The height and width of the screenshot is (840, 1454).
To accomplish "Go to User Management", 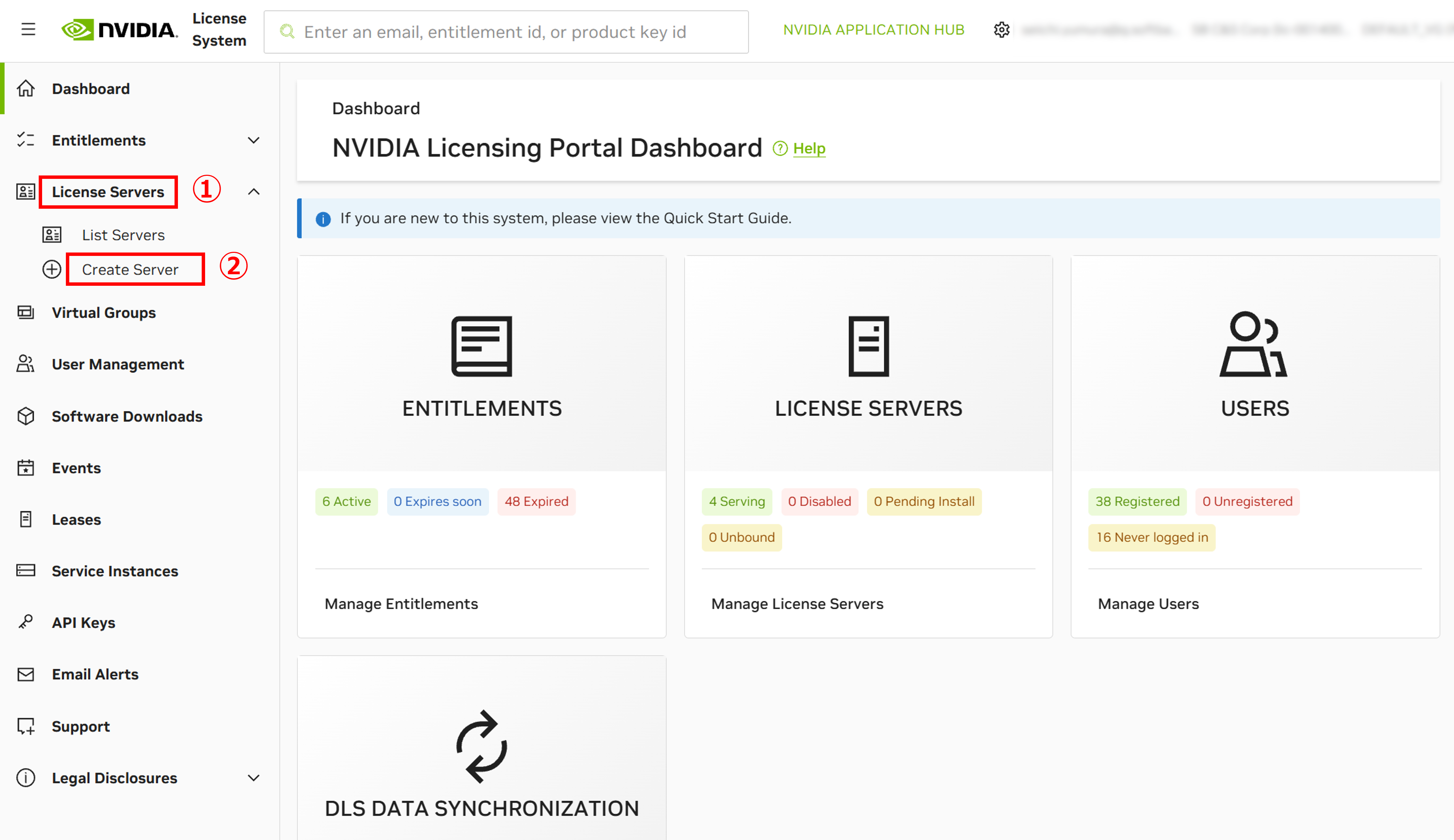I will click(x=118, y=364).
